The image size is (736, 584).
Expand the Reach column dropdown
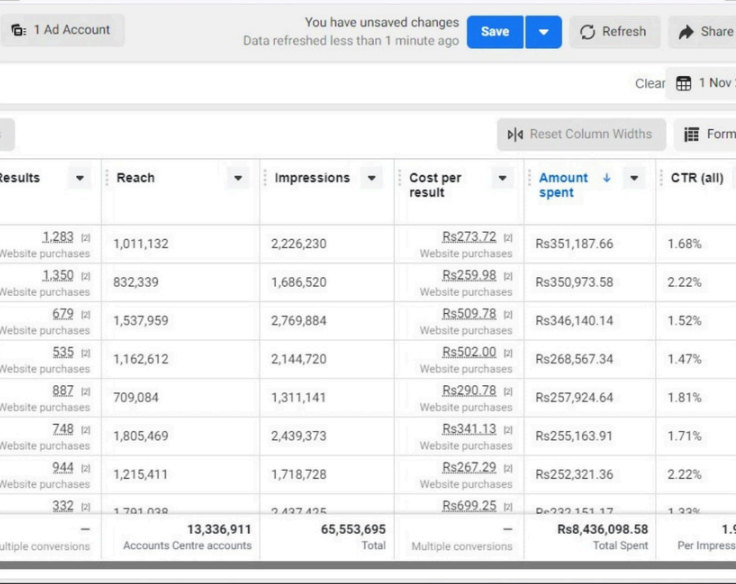pos(238,178)
